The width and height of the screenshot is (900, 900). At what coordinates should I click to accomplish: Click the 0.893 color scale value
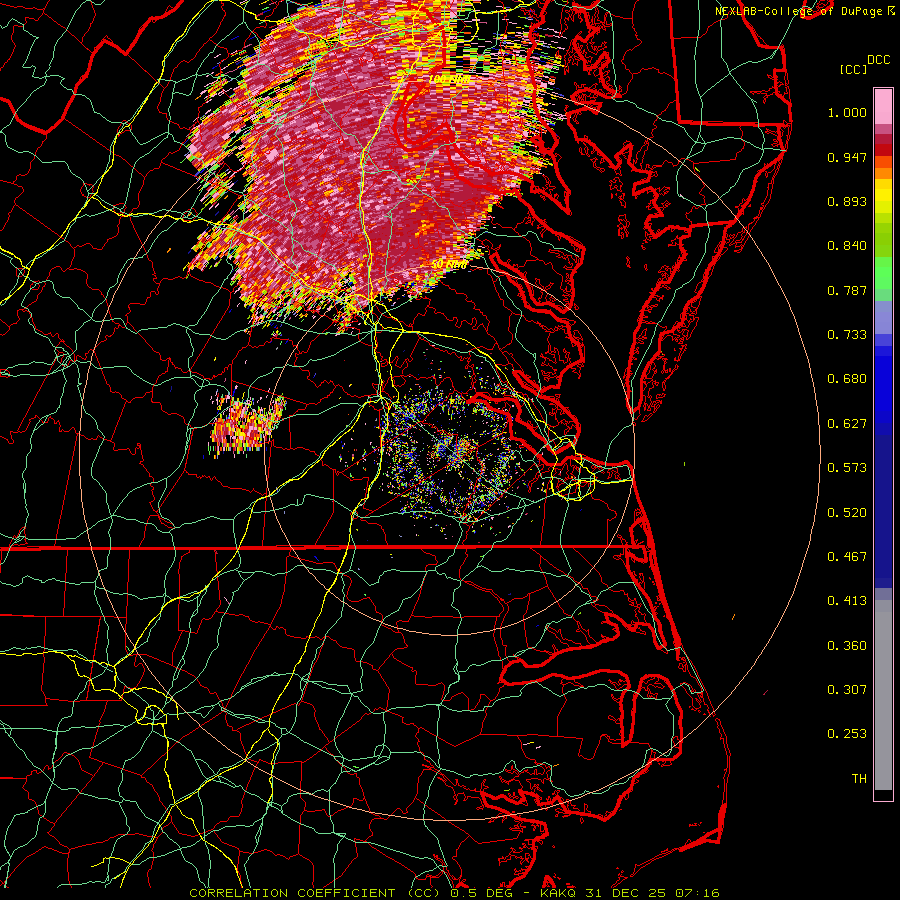click(847, 201)
